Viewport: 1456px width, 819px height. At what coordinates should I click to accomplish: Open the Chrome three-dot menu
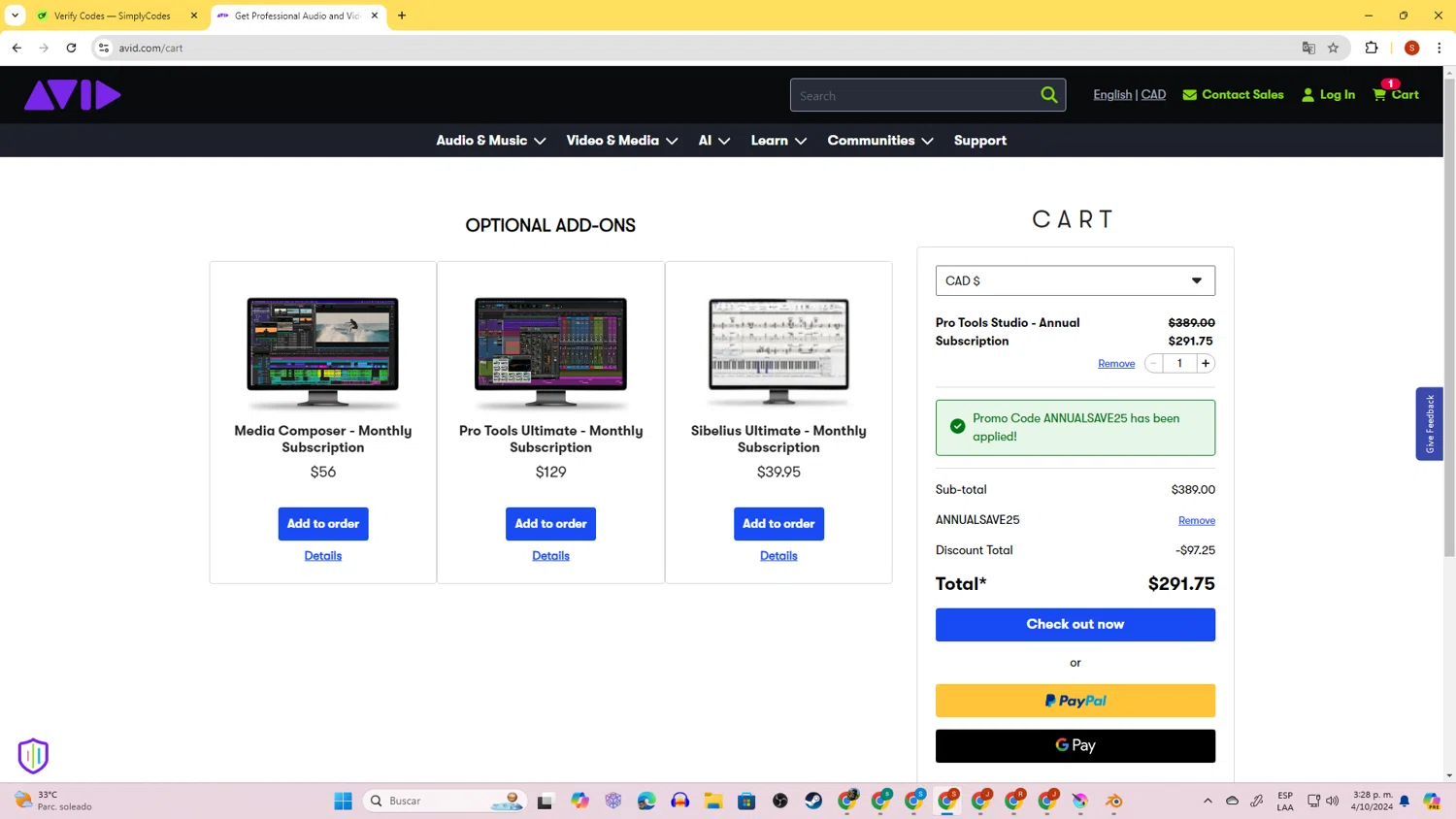1439,48
